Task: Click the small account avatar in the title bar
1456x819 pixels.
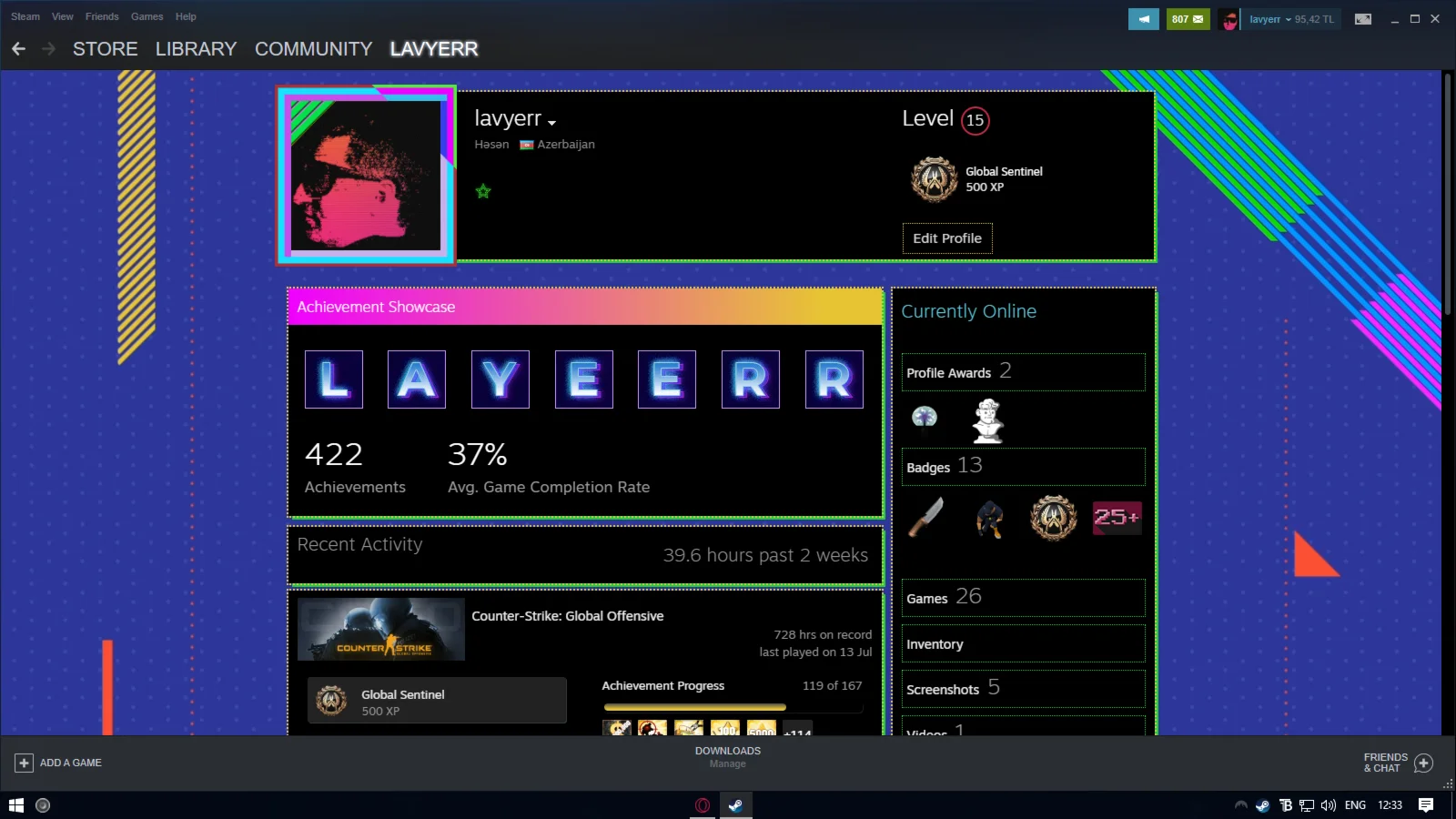Action: 1229,19
